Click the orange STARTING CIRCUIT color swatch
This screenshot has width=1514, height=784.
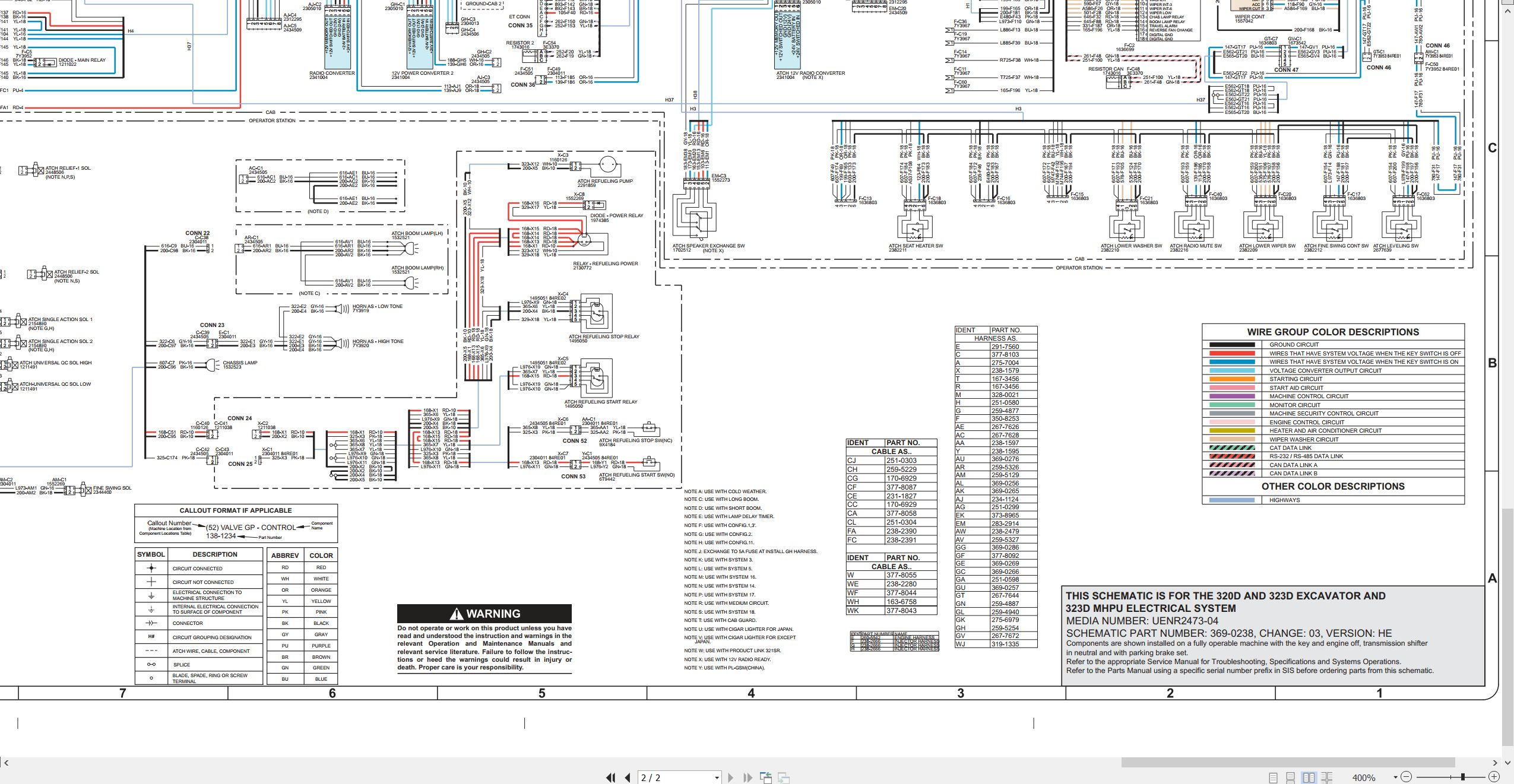1233,379
